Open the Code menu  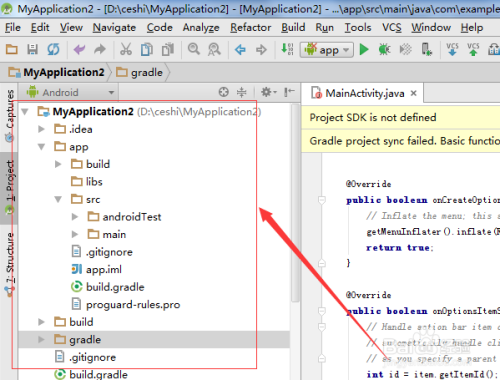160,27
